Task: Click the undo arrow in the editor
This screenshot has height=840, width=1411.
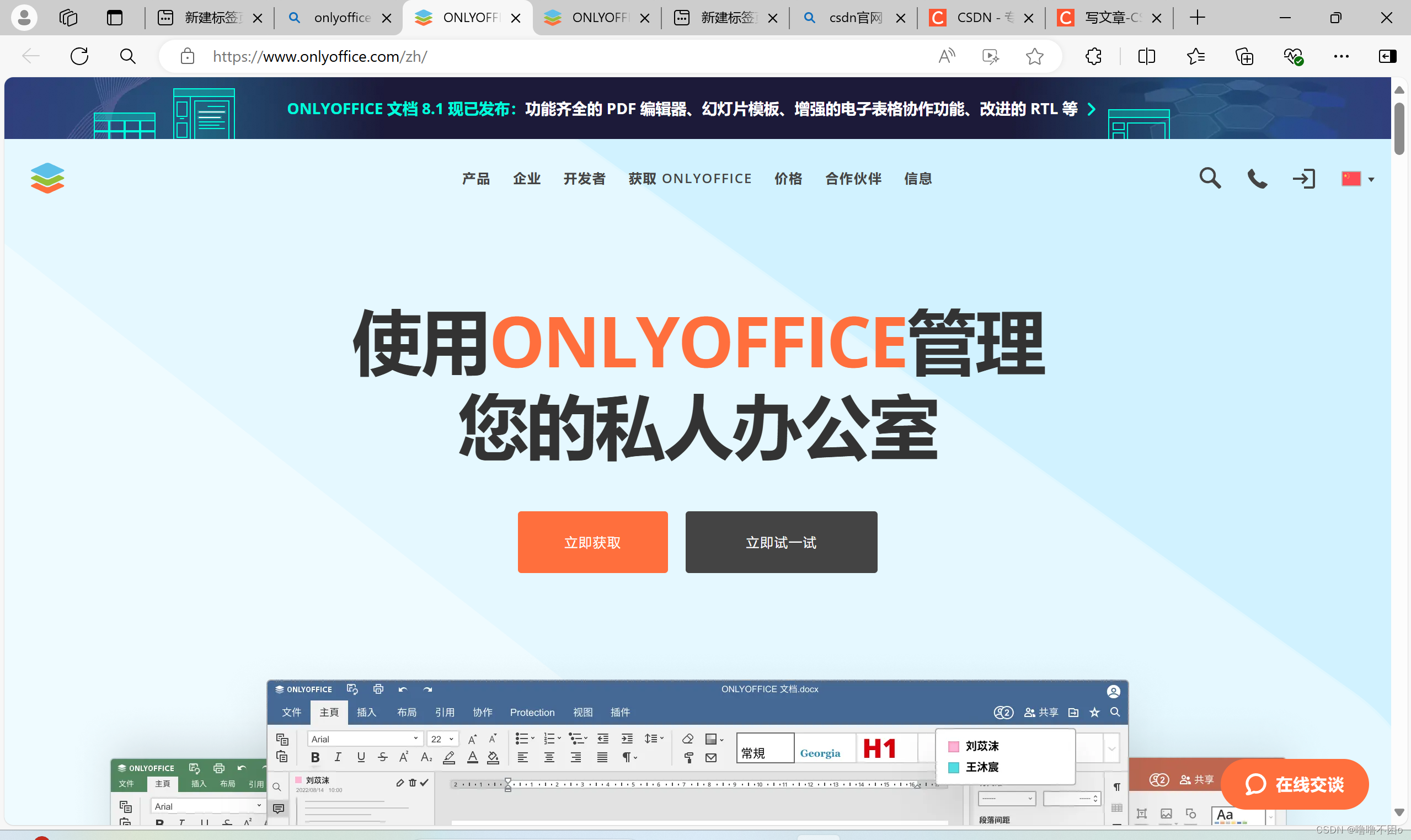Action: coord(403,689)
